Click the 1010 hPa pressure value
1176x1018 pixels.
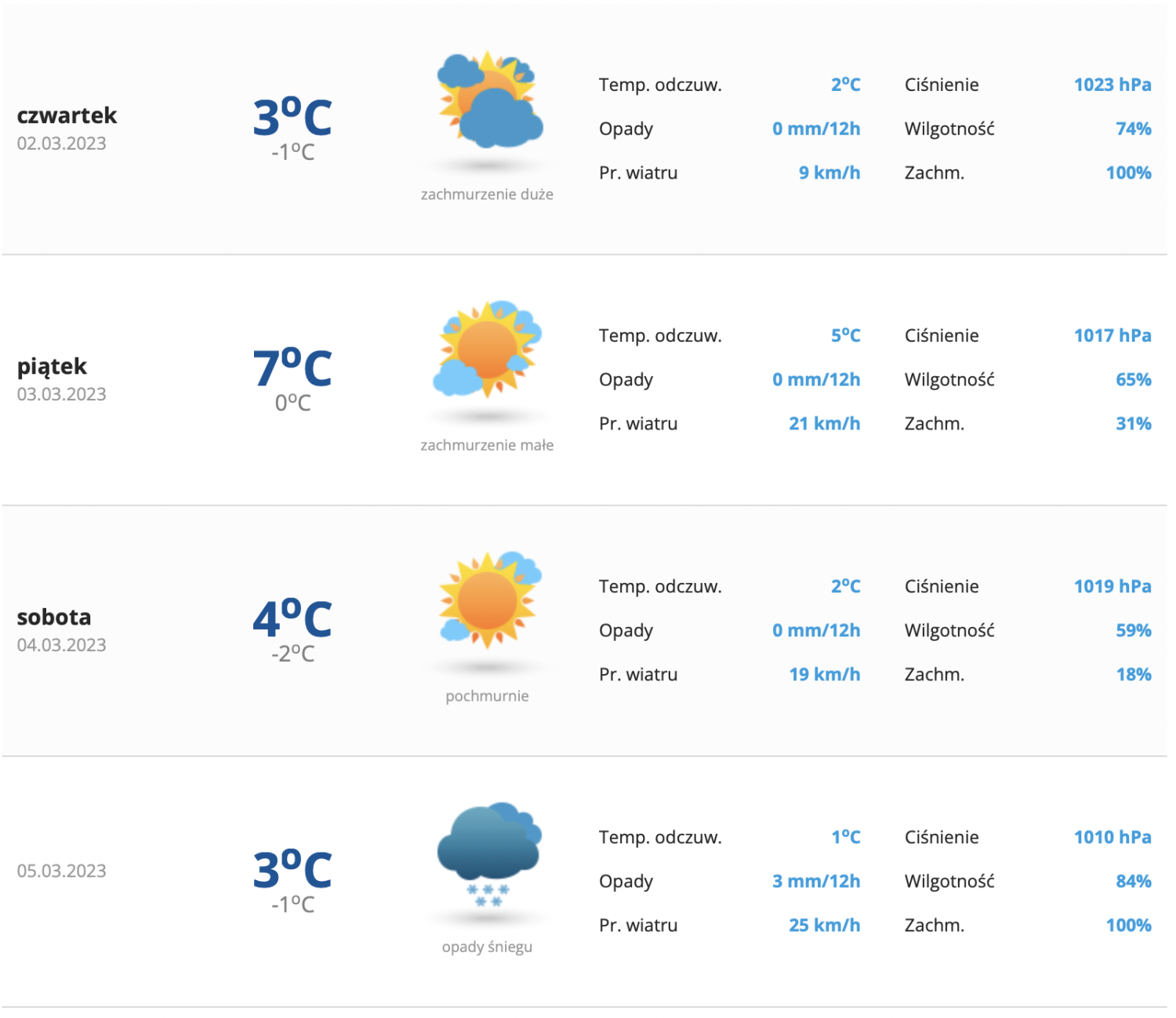tap(1112, 837)
